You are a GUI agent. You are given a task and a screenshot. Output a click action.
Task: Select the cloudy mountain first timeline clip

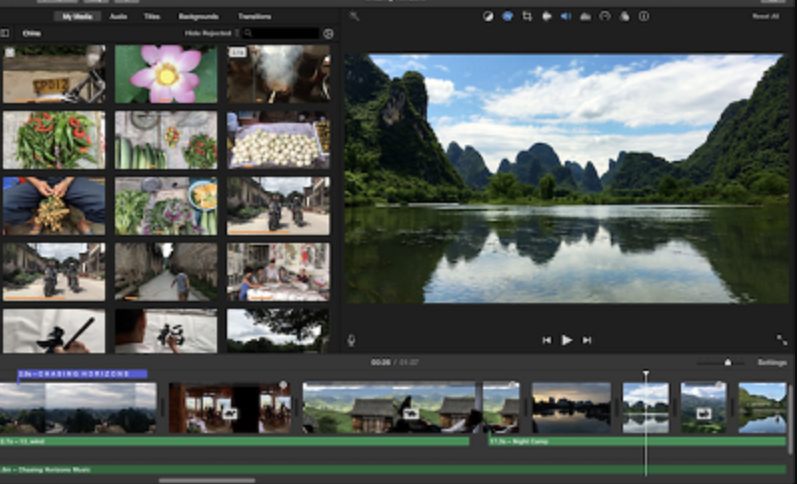pyautogui.click(x=78, y=408)
